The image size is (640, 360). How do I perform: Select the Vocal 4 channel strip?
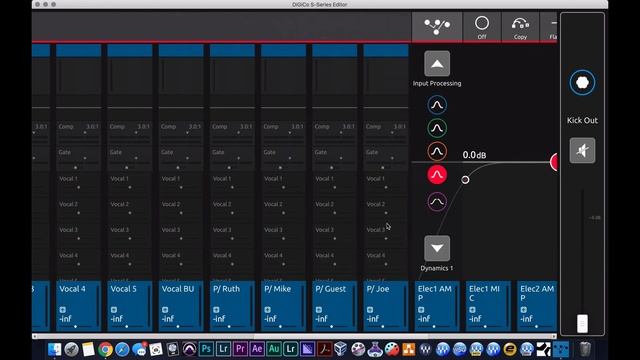[x=78, y=306]
